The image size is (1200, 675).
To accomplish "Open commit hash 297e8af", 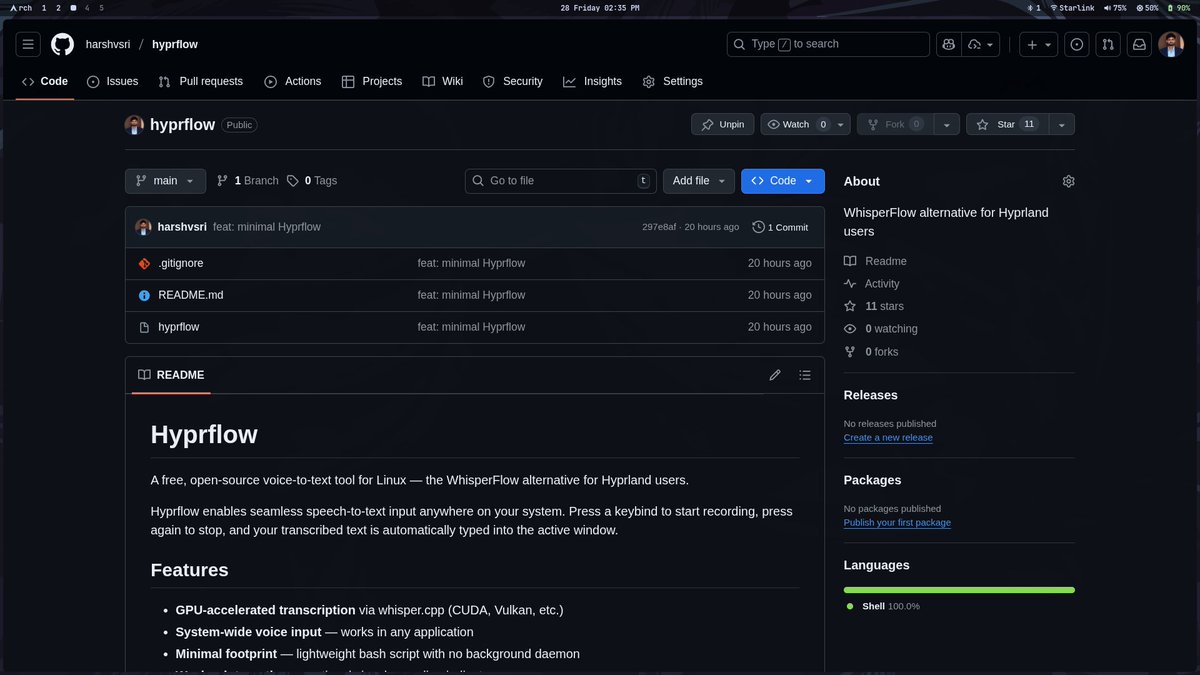I will pyautogui.click(x=659, y=227).
